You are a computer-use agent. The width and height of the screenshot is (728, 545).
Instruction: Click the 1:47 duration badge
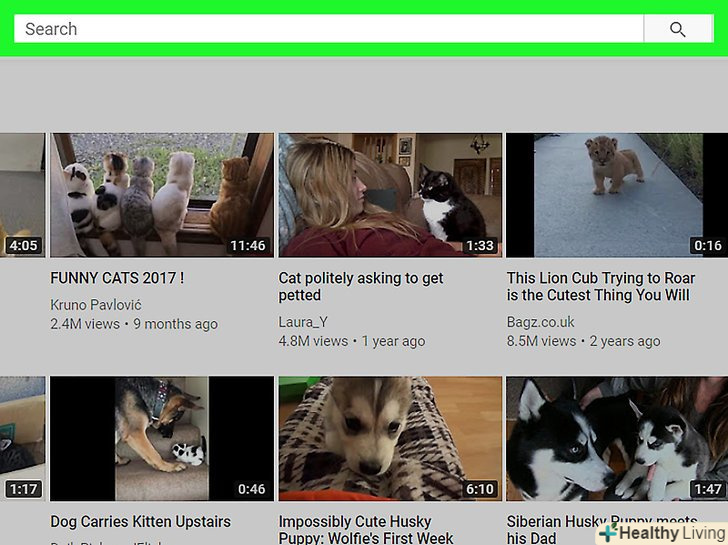[x=708, y=488]
